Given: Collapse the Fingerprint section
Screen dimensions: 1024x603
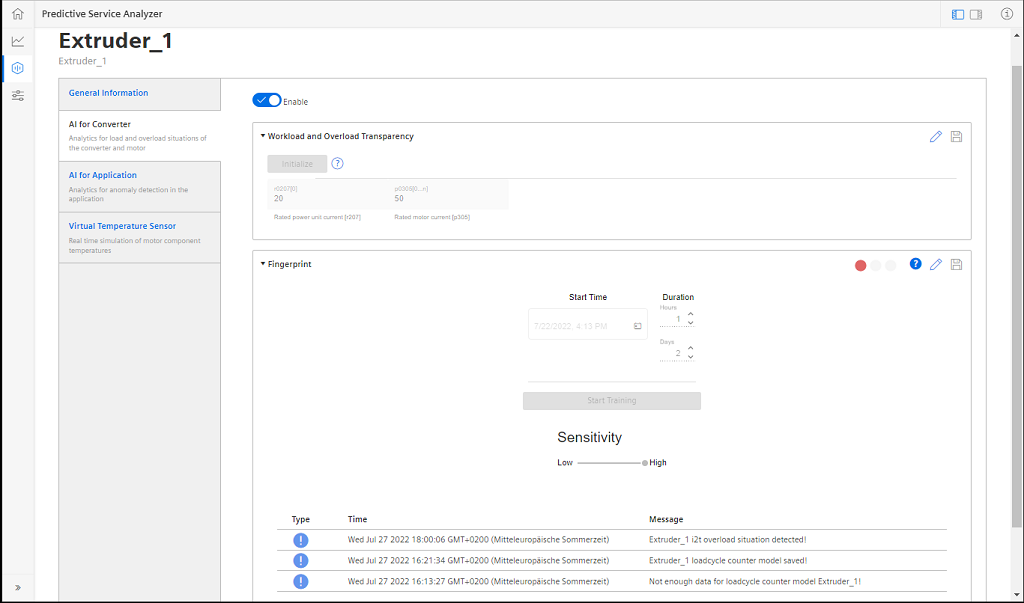Looking at the screenshot, I should click(x=261, y=264).
